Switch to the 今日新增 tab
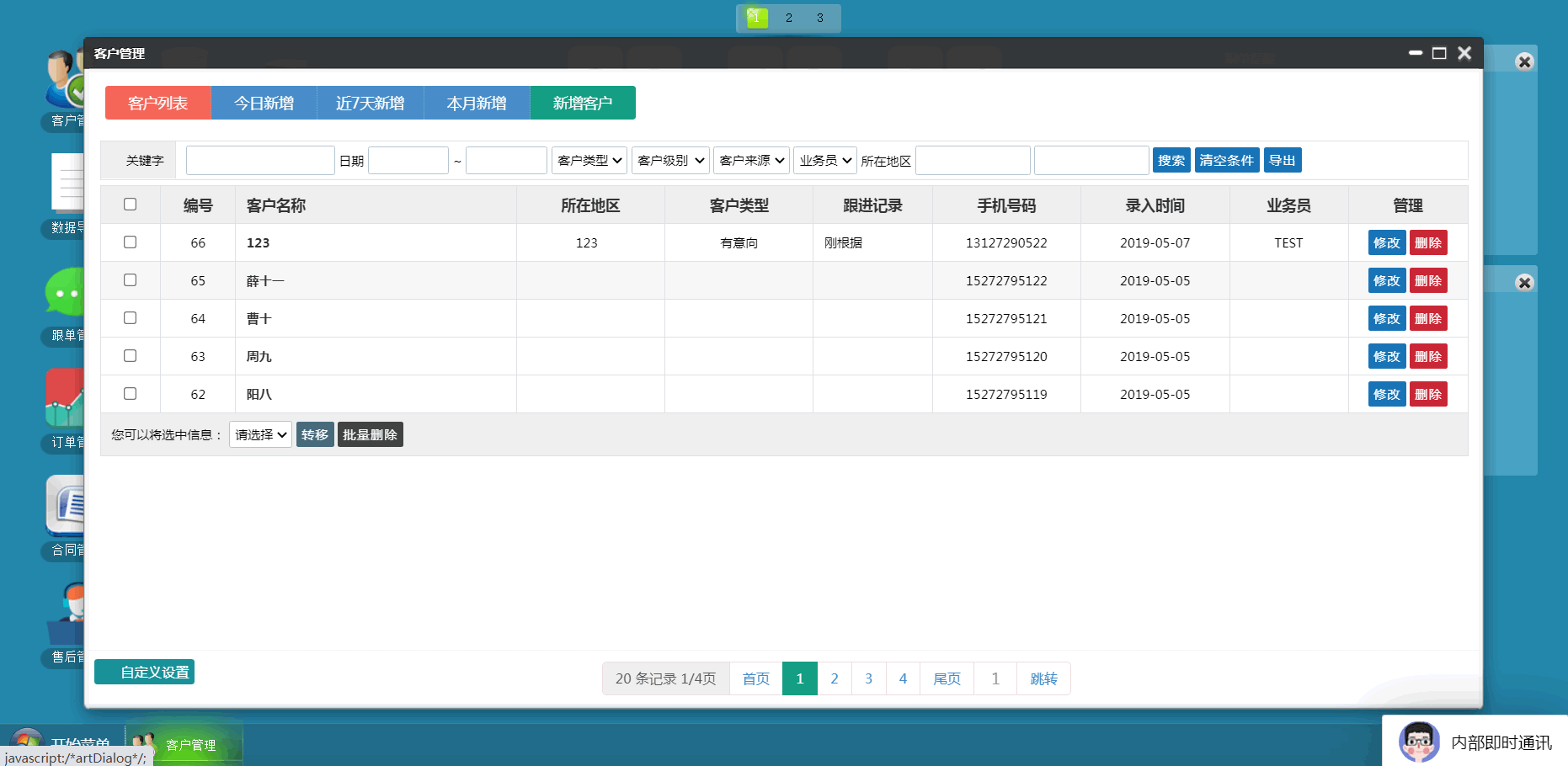This screenshot has width=1568, height=766. tap(264, 103)
